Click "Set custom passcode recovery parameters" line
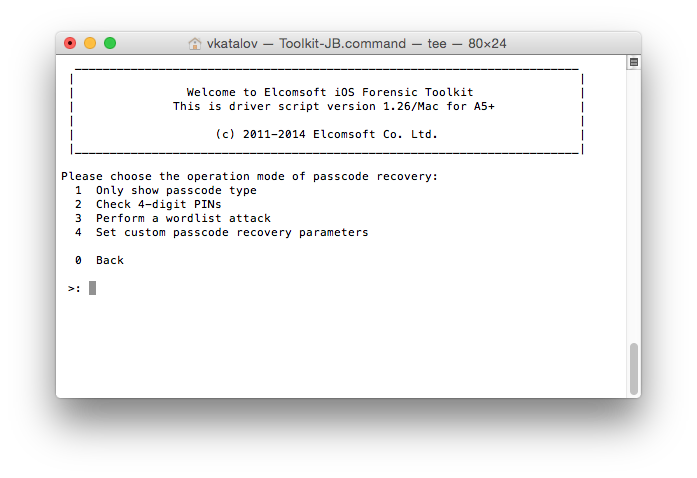This screenshot has height=478, width=697. [232, 232]
